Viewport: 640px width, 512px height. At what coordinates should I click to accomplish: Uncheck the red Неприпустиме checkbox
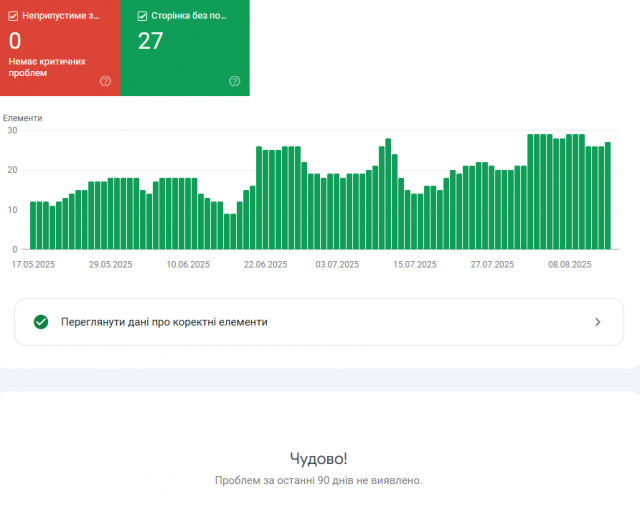[13, 16]
